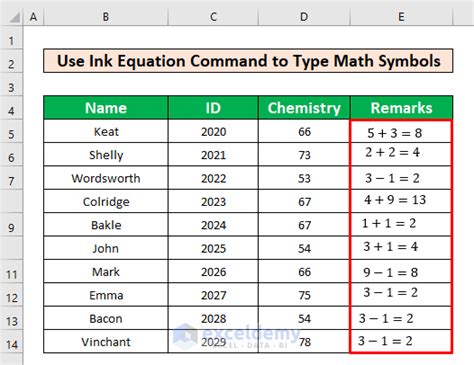
Task: Select column A header
Action: point(33,17)
